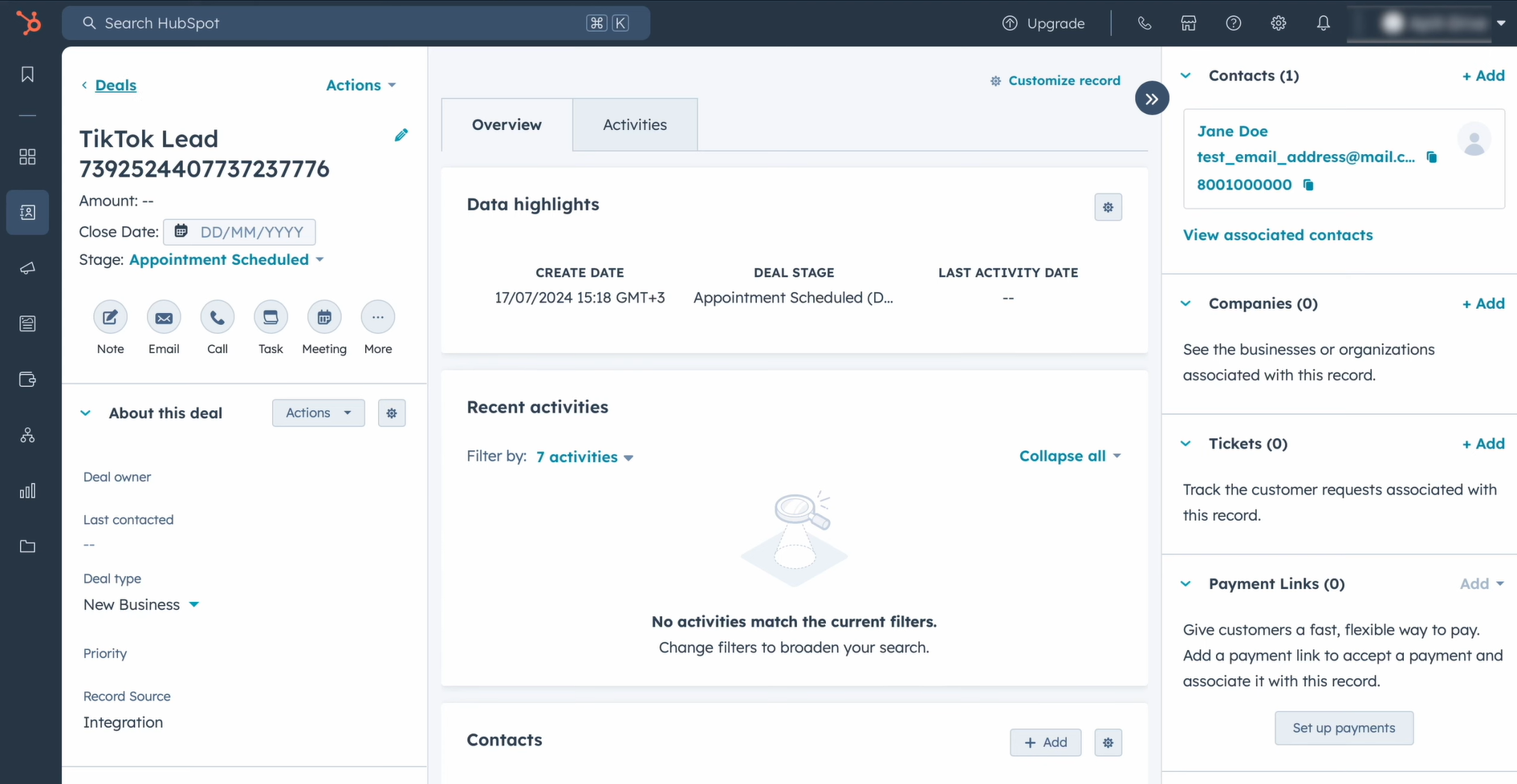Click the Deal owner field
Viewport: 1517px width, 784px height.
pyautogui.click(x=117, y=477)
